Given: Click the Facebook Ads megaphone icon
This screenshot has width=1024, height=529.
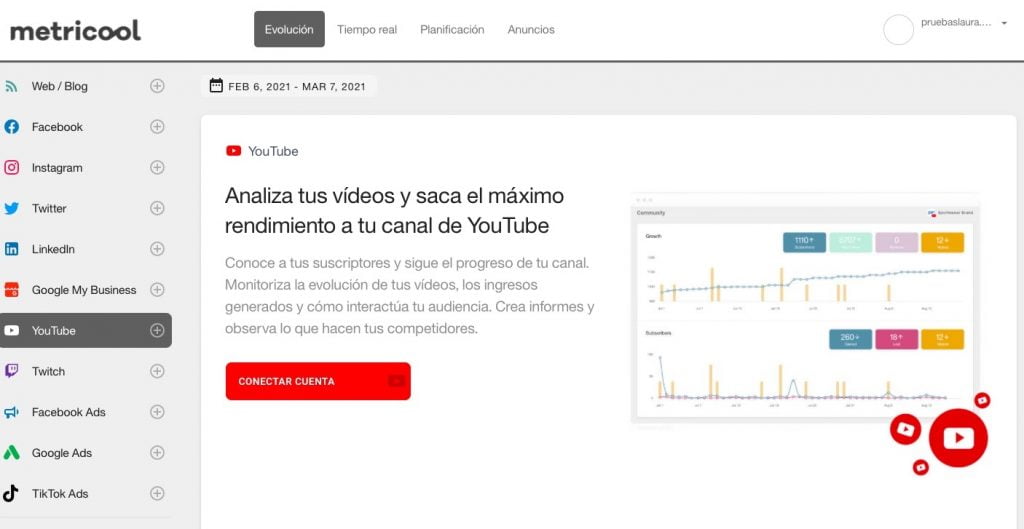Looking at the screenshot, I should [11, 412].
